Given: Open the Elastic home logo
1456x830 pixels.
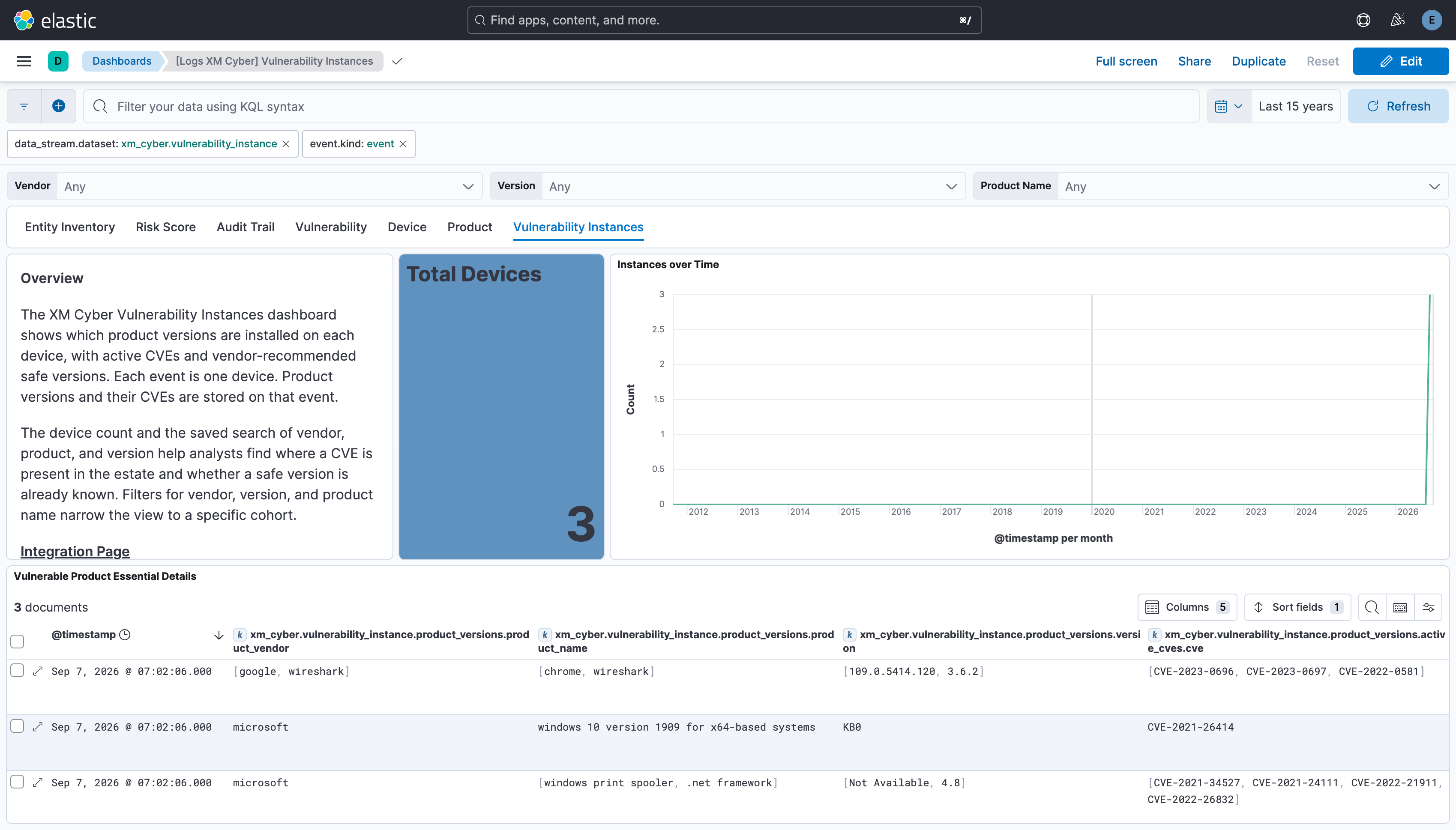Looking at the screenshot, I should pyautogui.click(x=55, y=20).
